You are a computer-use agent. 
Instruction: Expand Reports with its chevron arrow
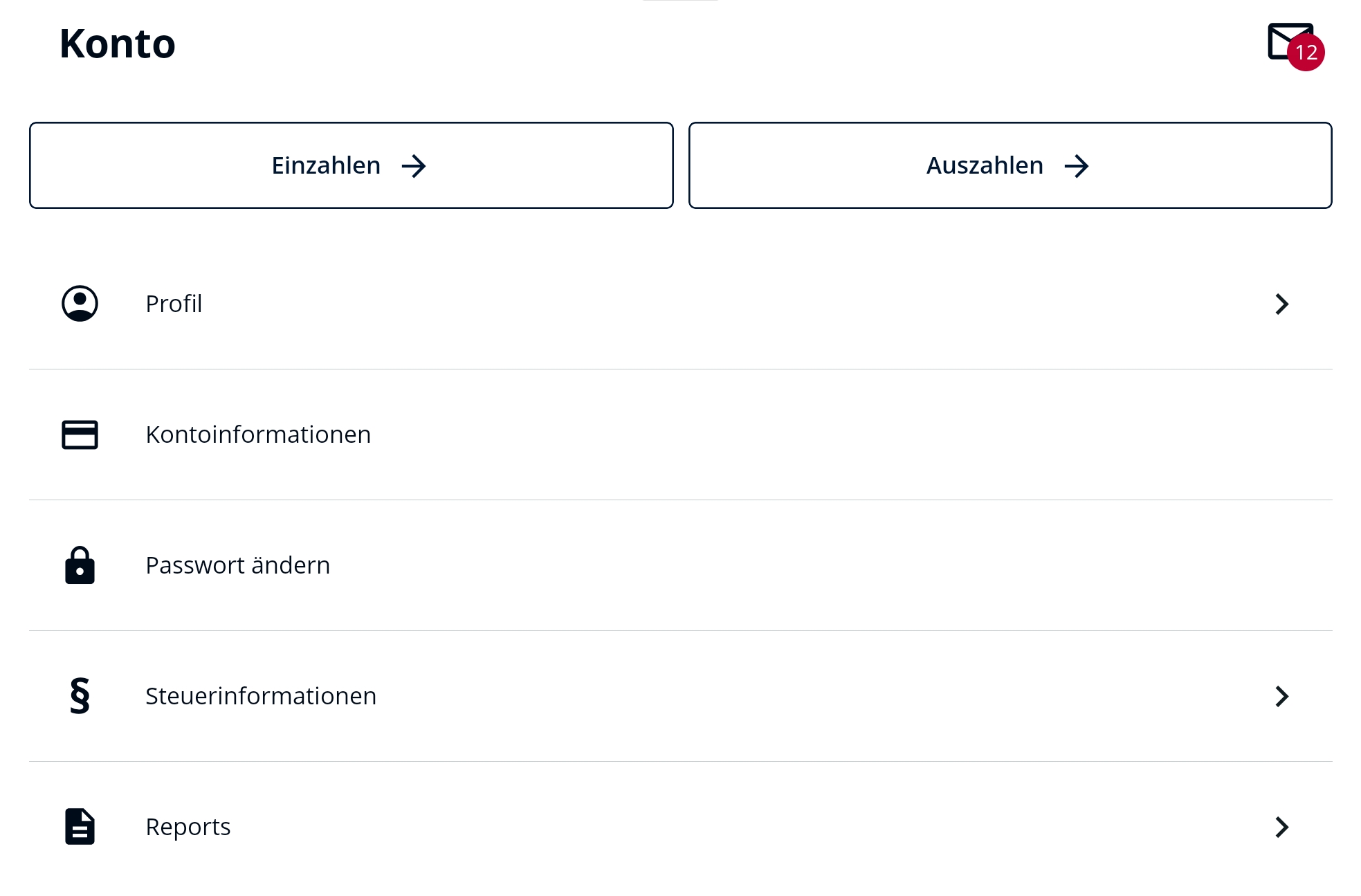pos(1283,827)
